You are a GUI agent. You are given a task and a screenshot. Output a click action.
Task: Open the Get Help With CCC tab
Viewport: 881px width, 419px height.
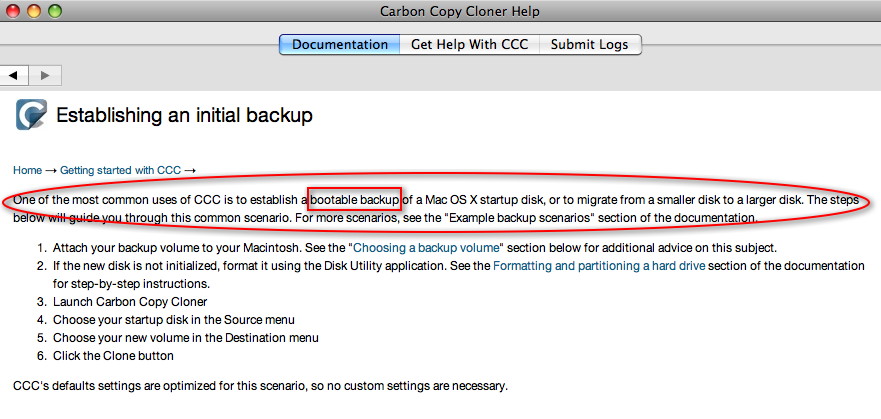470,44
